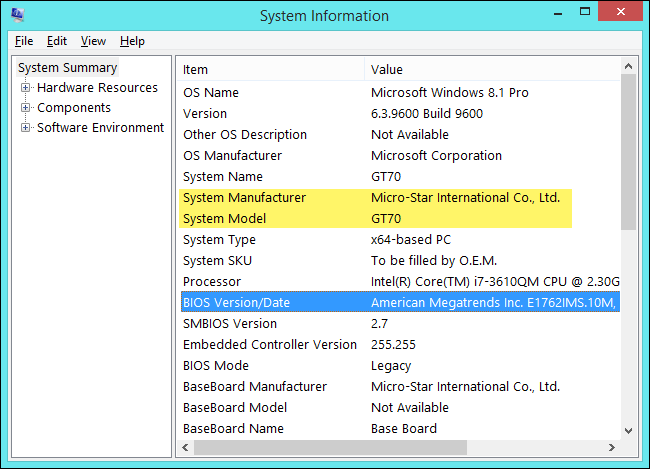650x469 pixels.
Task: Select Software Environment tree label
Action: pos(100,127)
